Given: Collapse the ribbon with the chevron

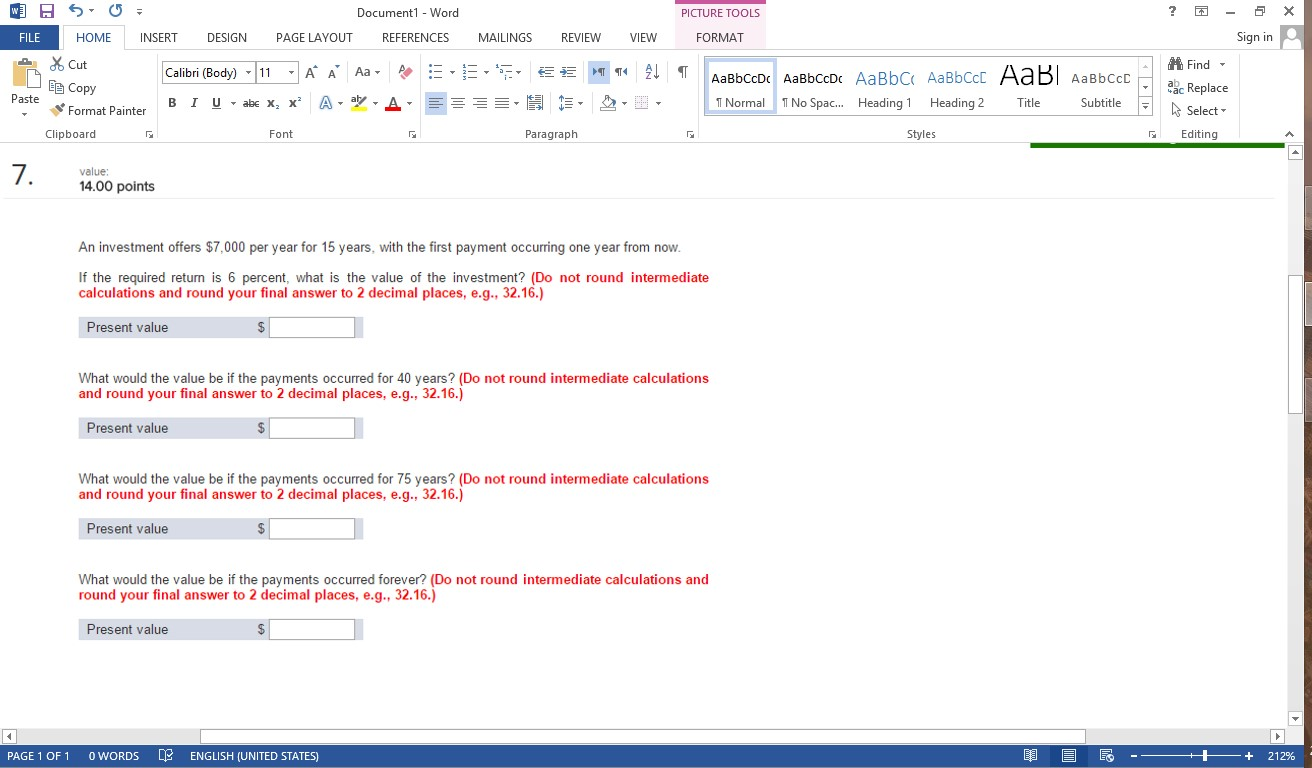Looking at the screenshot, I should point(1289,134).
